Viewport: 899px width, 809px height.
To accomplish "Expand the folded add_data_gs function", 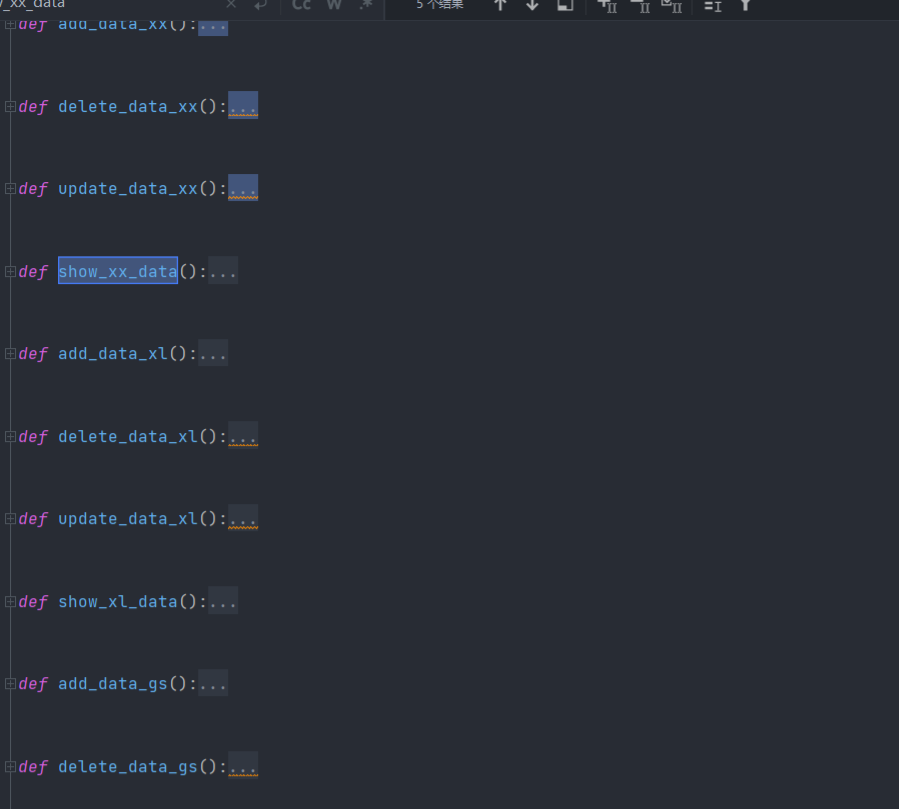I will tap(10, 683).
